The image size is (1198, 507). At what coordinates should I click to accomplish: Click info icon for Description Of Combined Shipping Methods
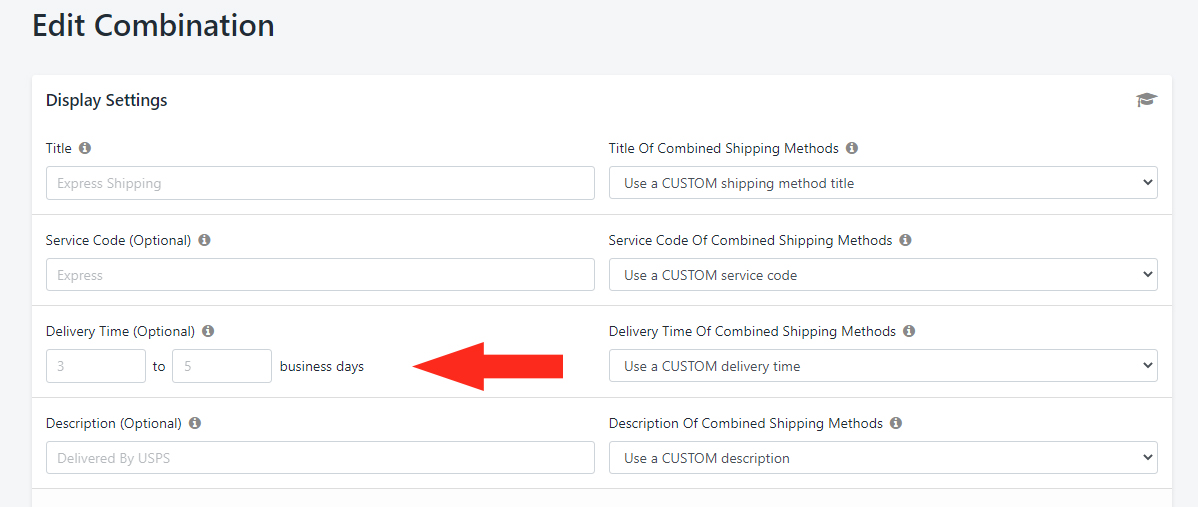pos(896,423)
